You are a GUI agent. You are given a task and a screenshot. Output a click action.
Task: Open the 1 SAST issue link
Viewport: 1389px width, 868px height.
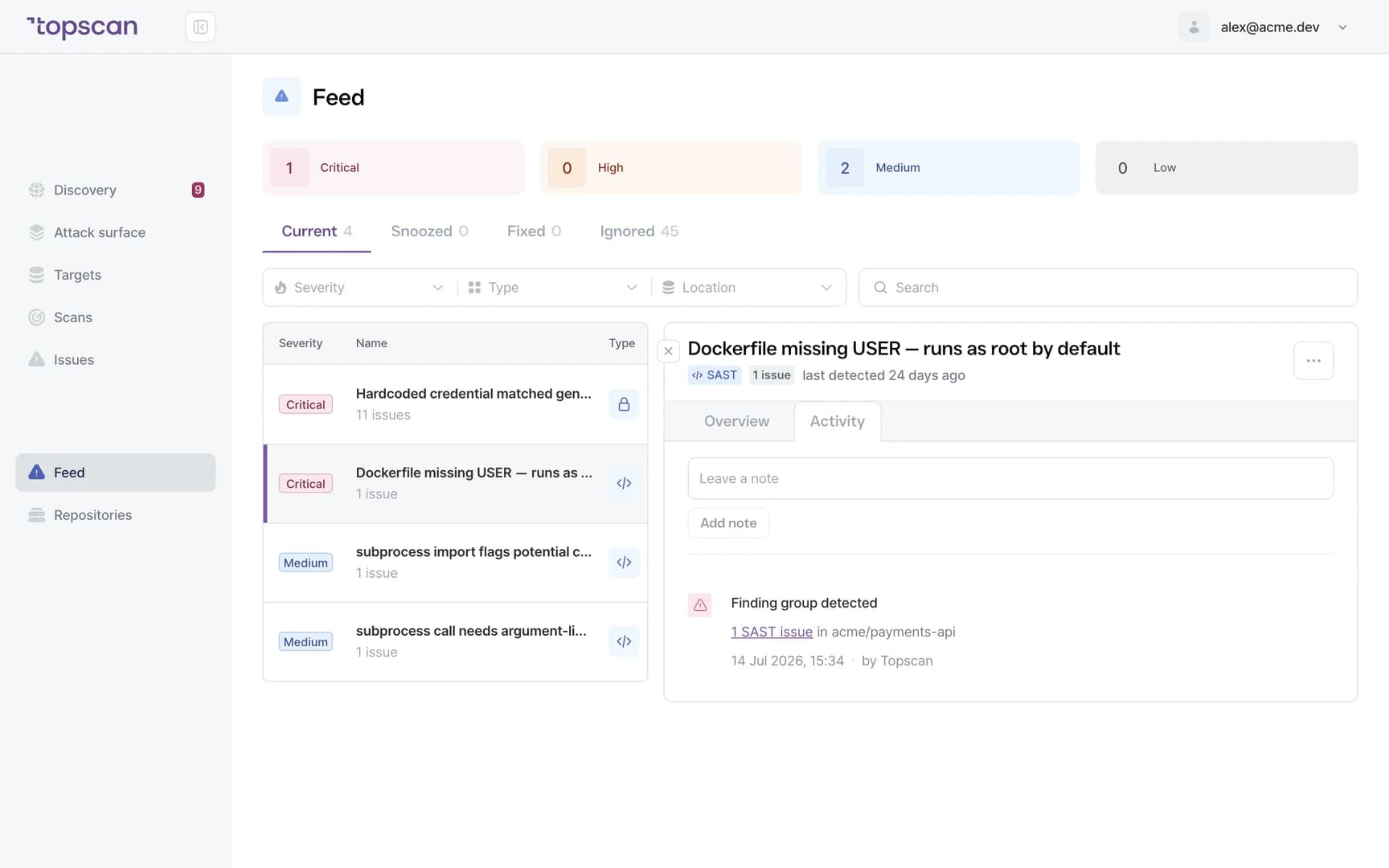coord(772,632)
